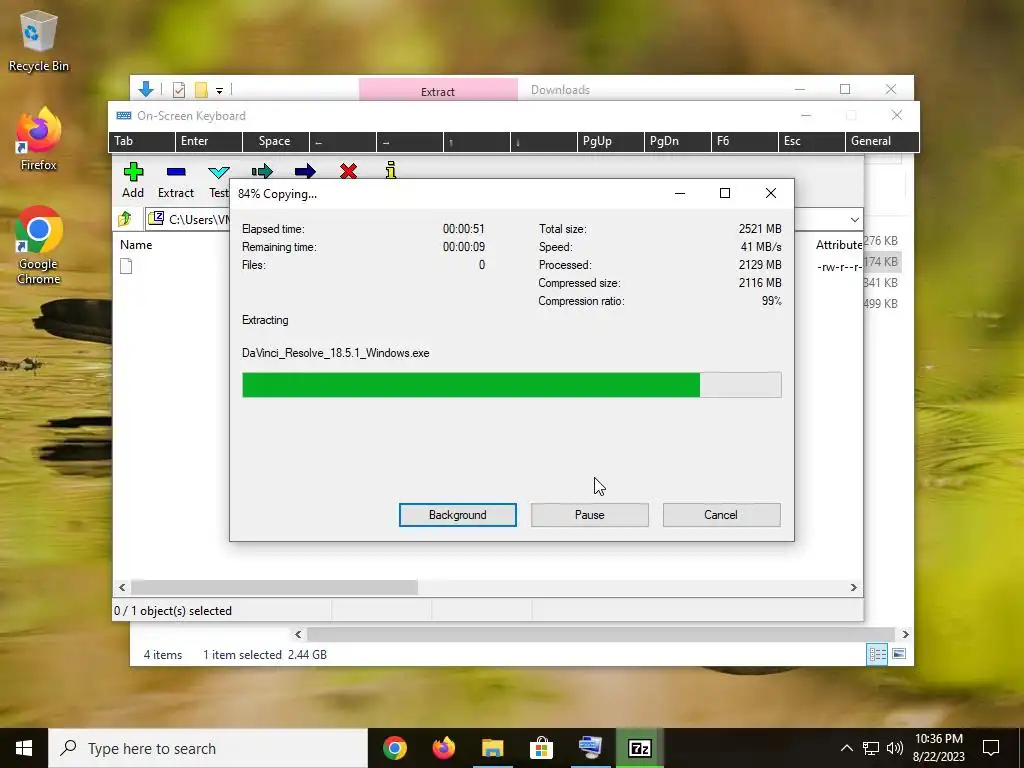Click the Attributes column header
The width and height of the screenshot is (1024, 768).
pos(839,245)
